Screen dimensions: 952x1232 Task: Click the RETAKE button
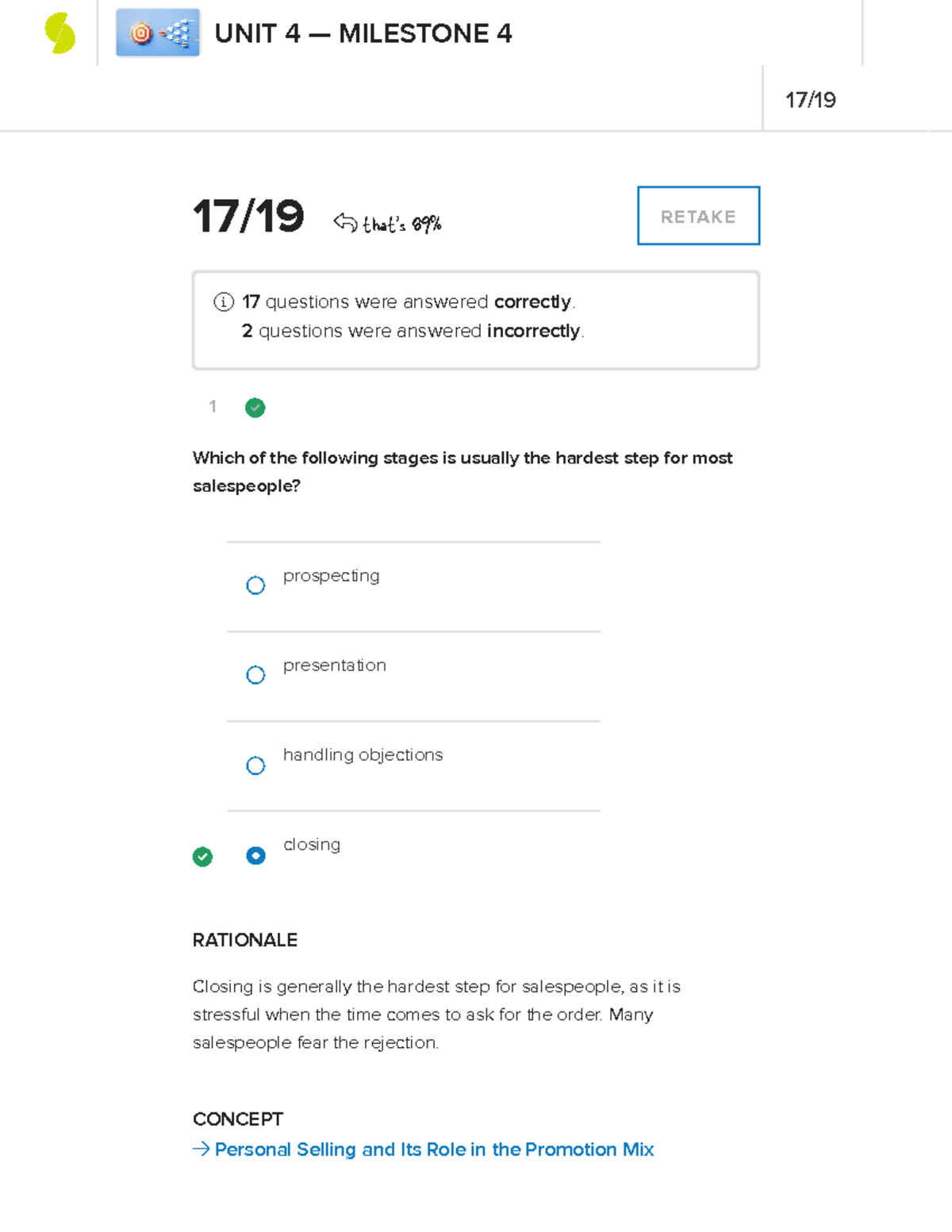tap(697, 216)
